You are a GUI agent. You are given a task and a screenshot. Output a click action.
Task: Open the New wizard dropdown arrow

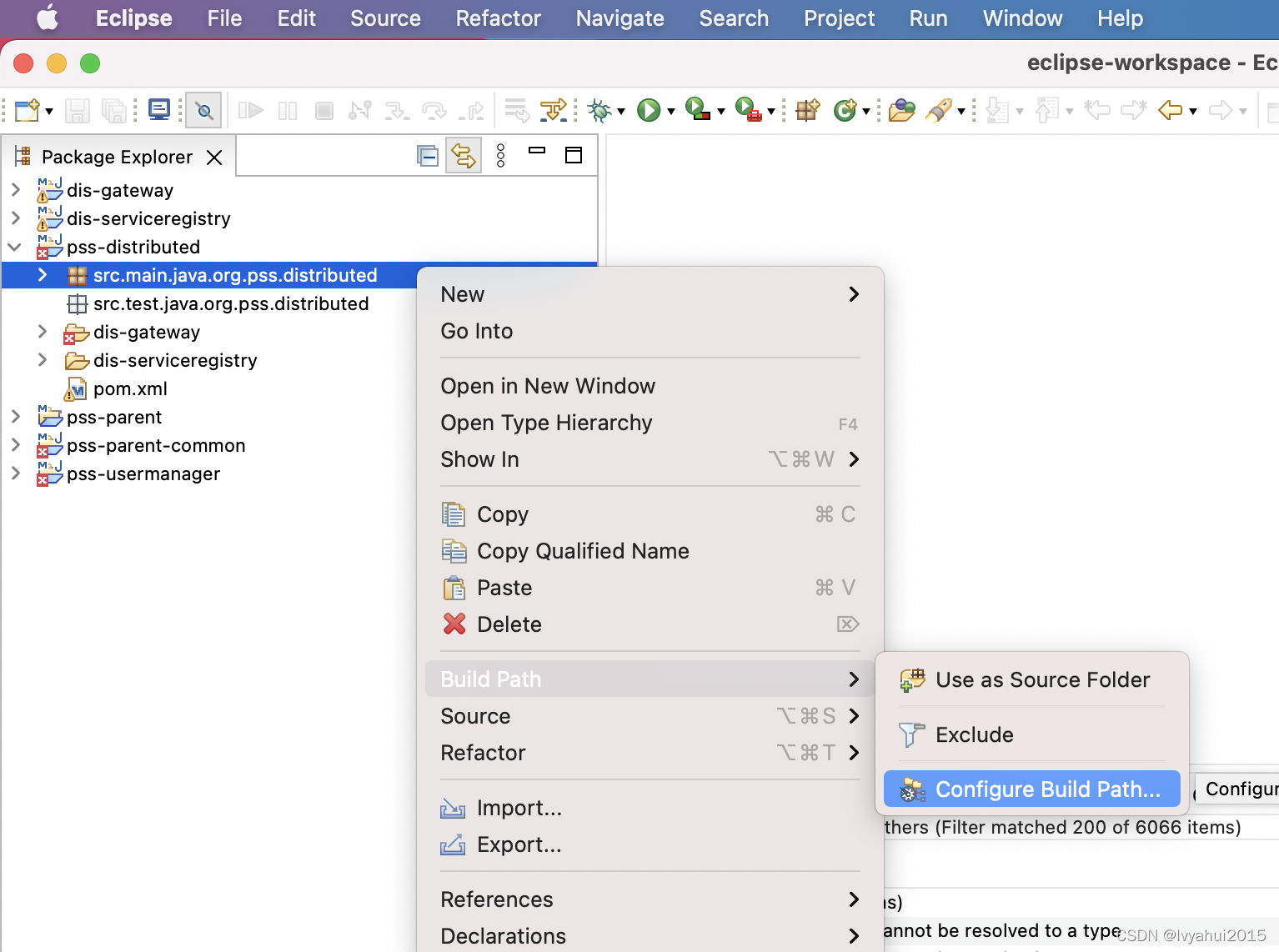point(49,111)
